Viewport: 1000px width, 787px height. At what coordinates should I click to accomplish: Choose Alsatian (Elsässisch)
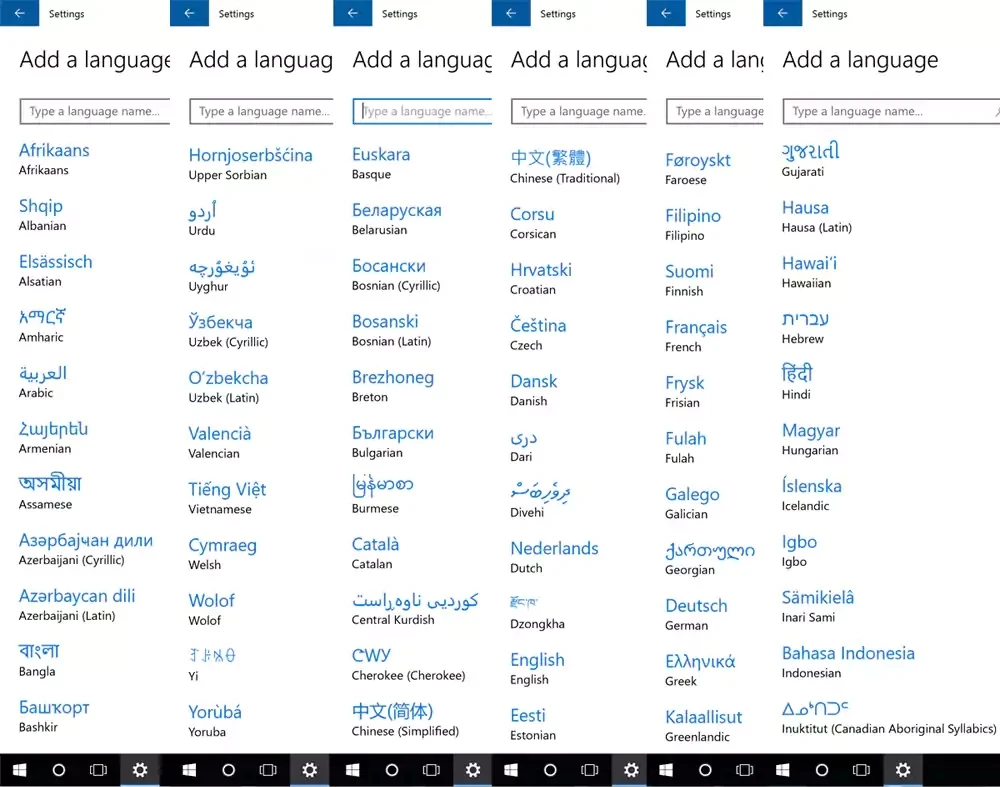coord(55,270)
